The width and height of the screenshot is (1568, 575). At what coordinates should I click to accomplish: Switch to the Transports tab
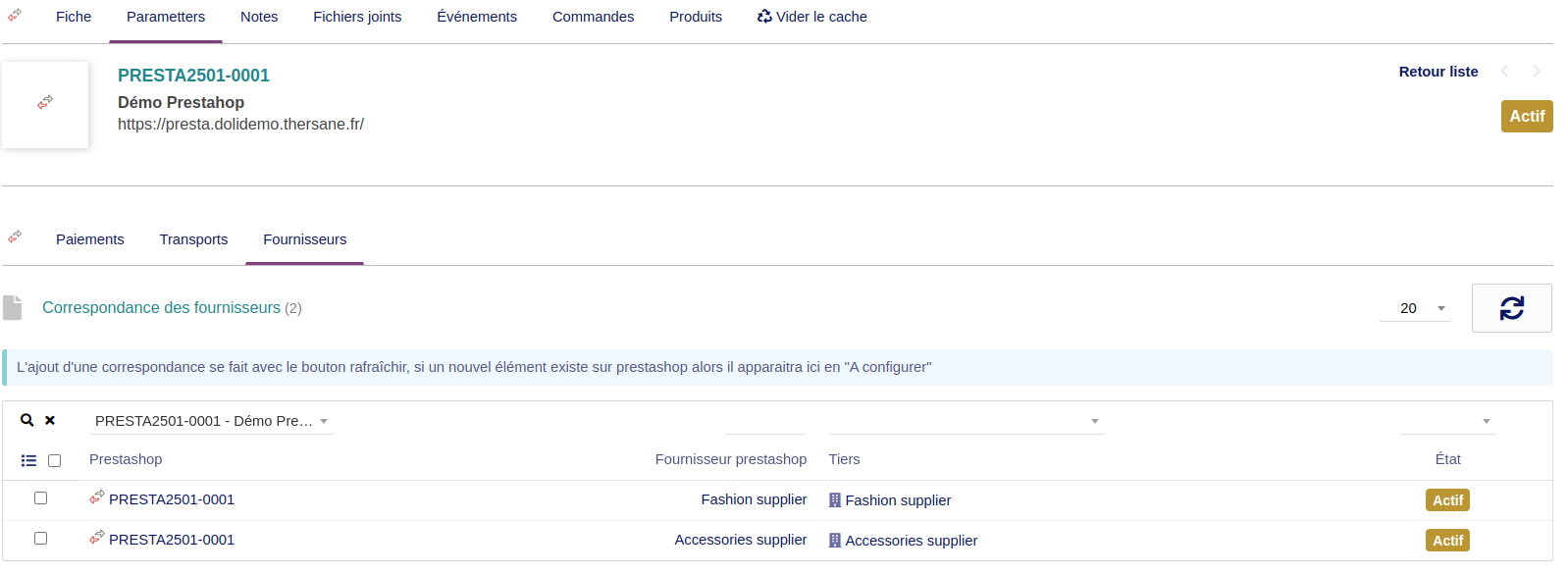tap(193, 239)
